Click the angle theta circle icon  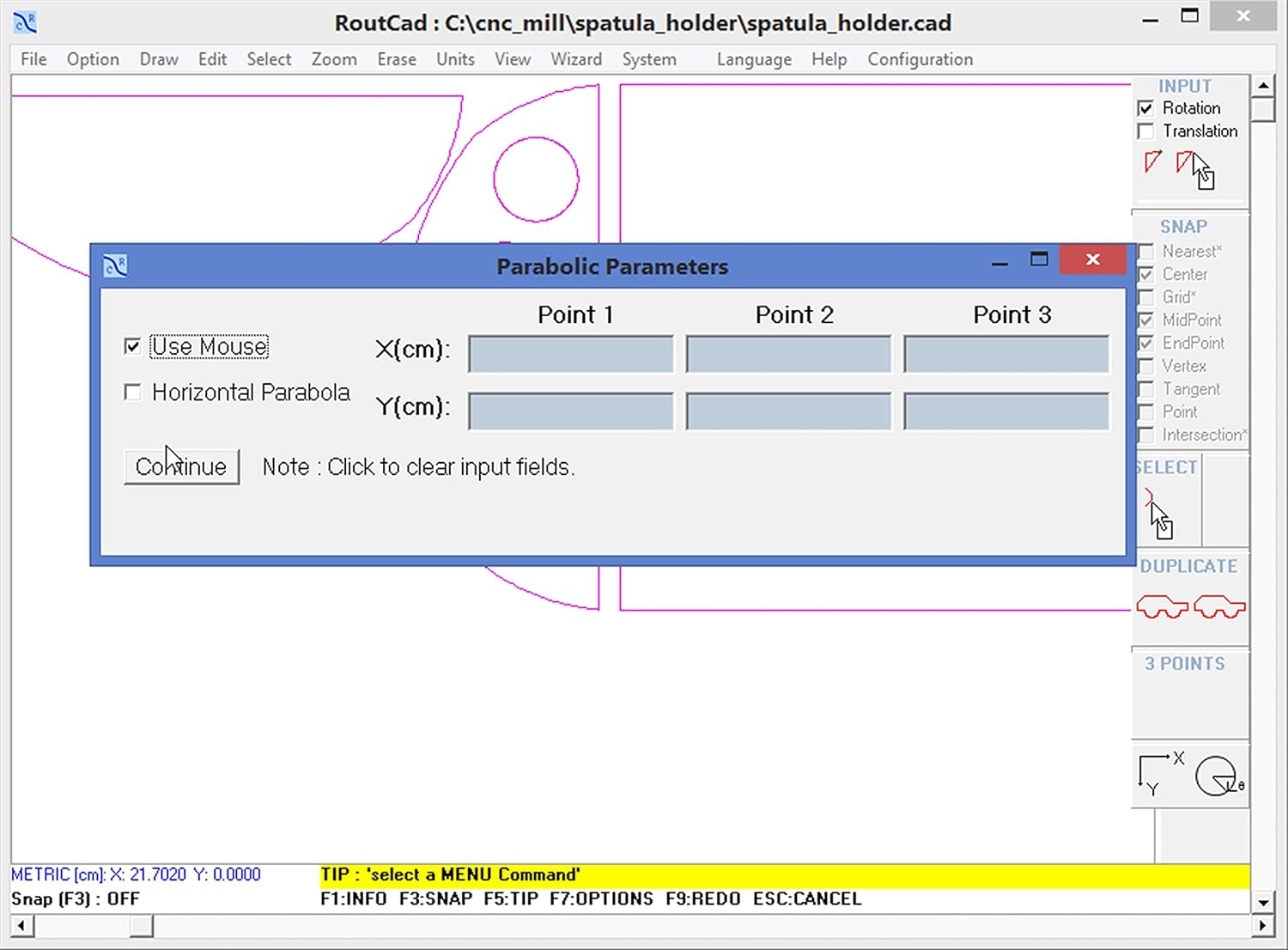click(1216, 776)
